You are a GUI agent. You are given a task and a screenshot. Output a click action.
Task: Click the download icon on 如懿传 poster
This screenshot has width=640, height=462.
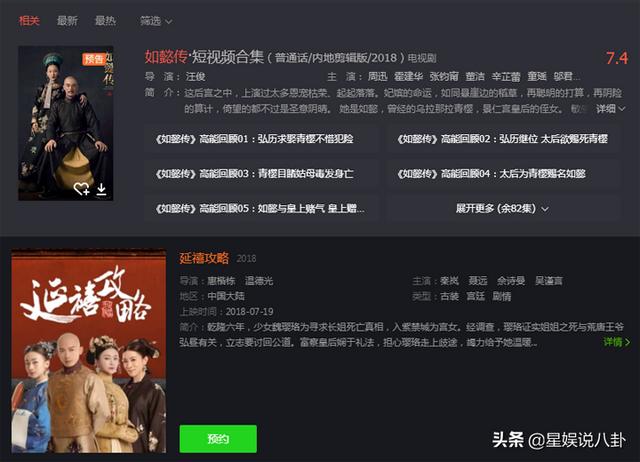(x=101, y=189)
